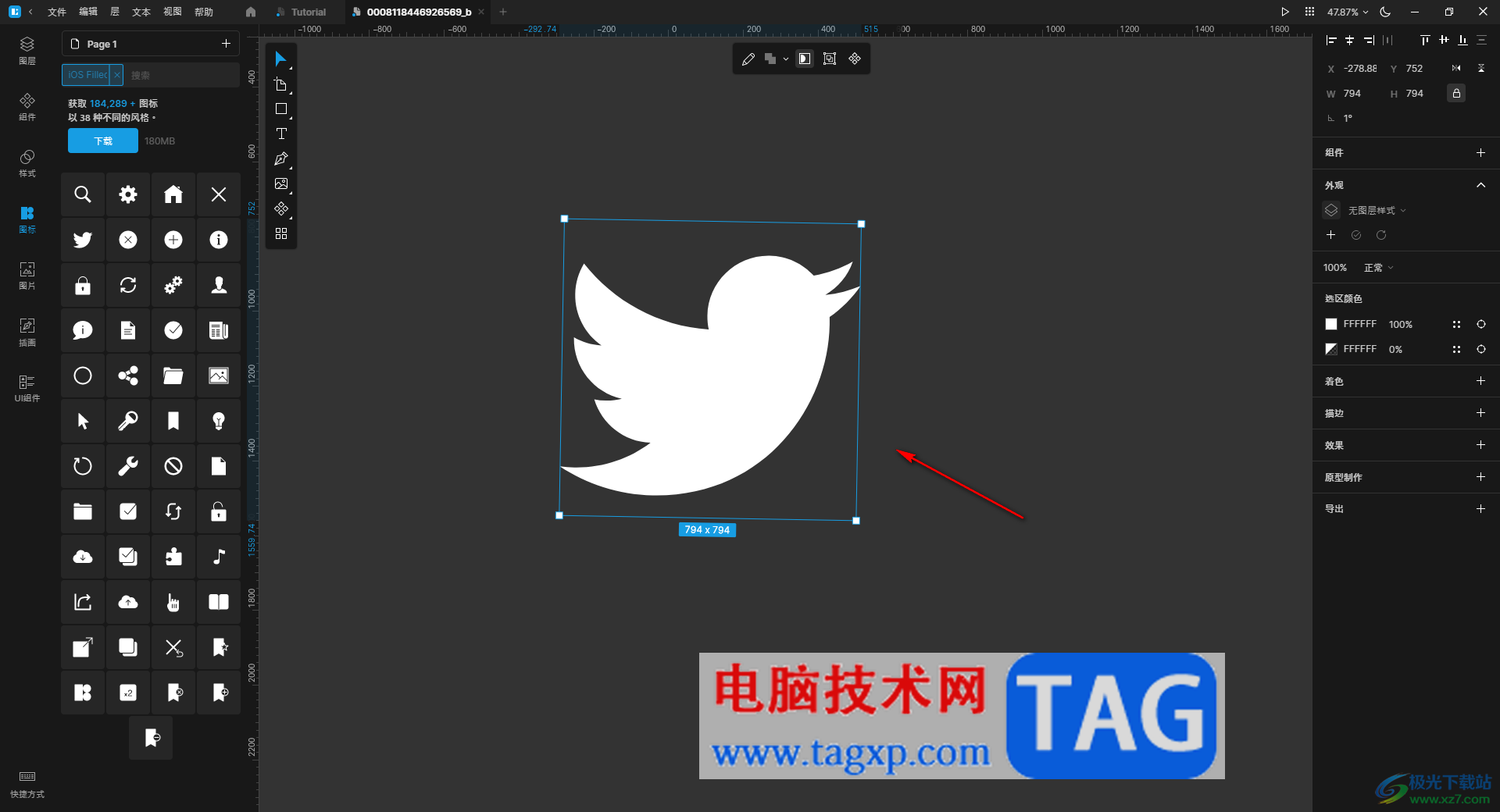Click the blue 下载 download button
The width and height of the screenshot is (1500, 812).
coord(103,141)
